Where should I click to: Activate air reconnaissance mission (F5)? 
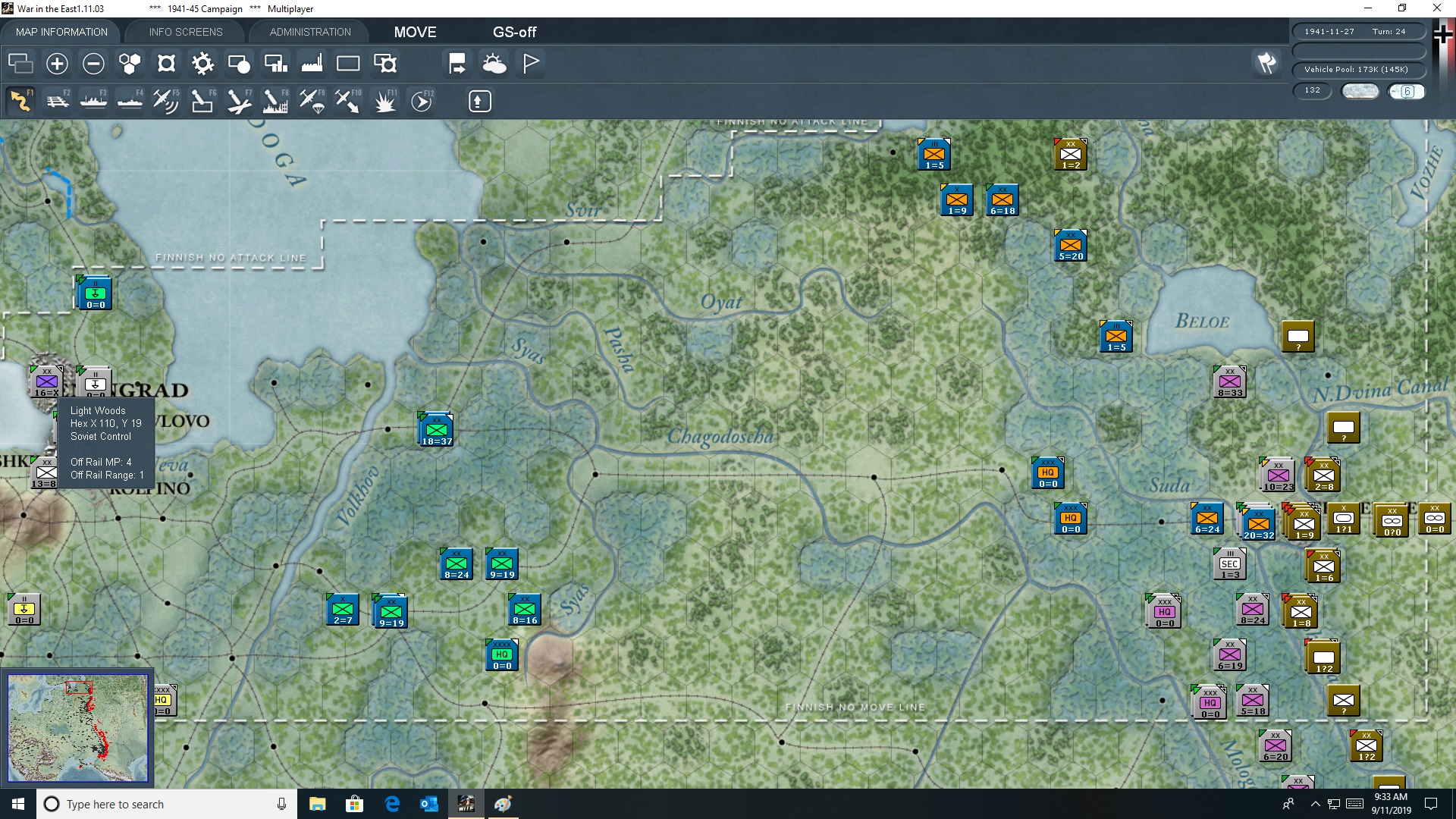pyautogui.click(x=165, y=101)
